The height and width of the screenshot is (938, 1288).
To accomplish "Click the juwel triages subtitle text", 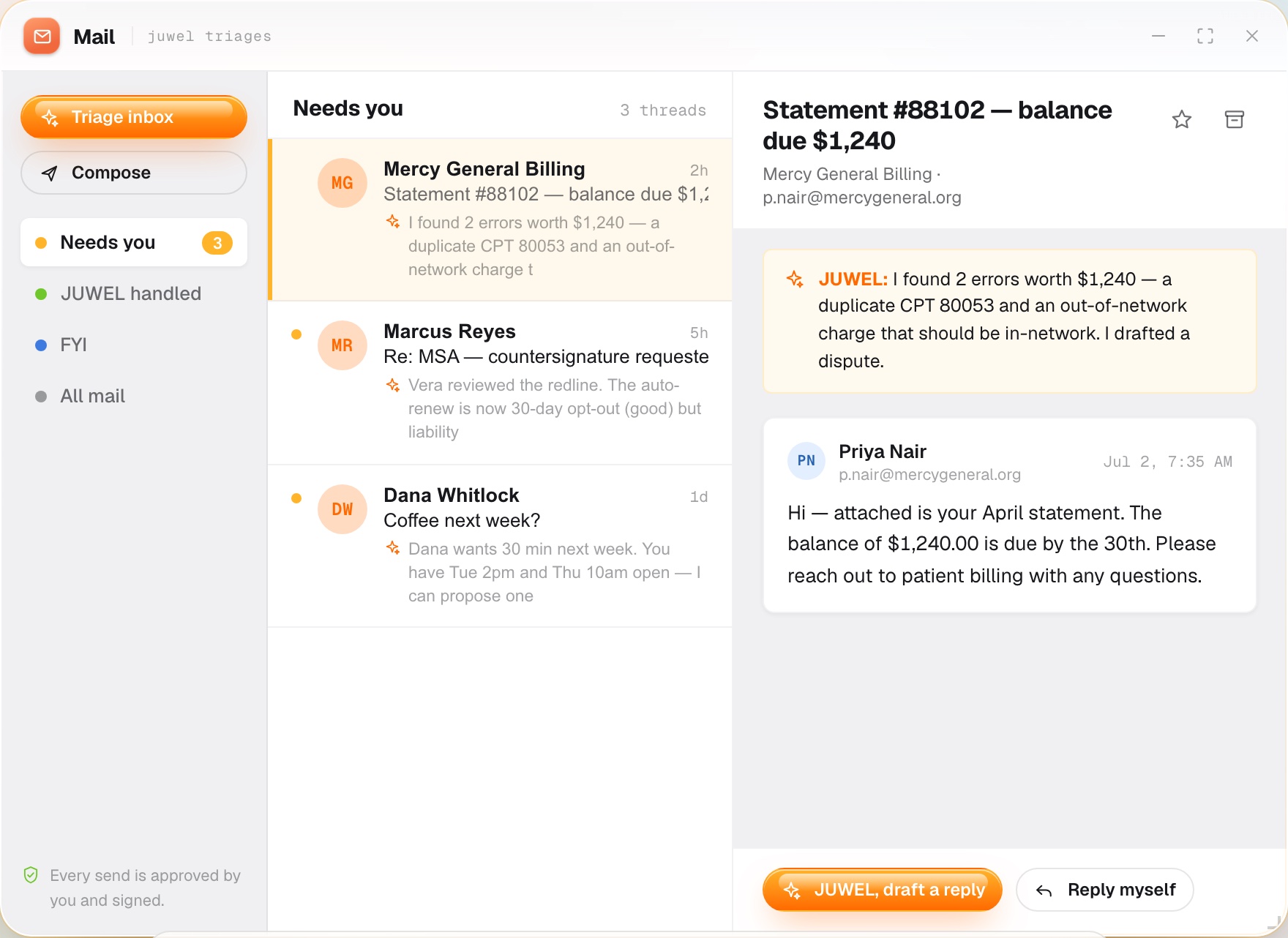I will [209, 37].
